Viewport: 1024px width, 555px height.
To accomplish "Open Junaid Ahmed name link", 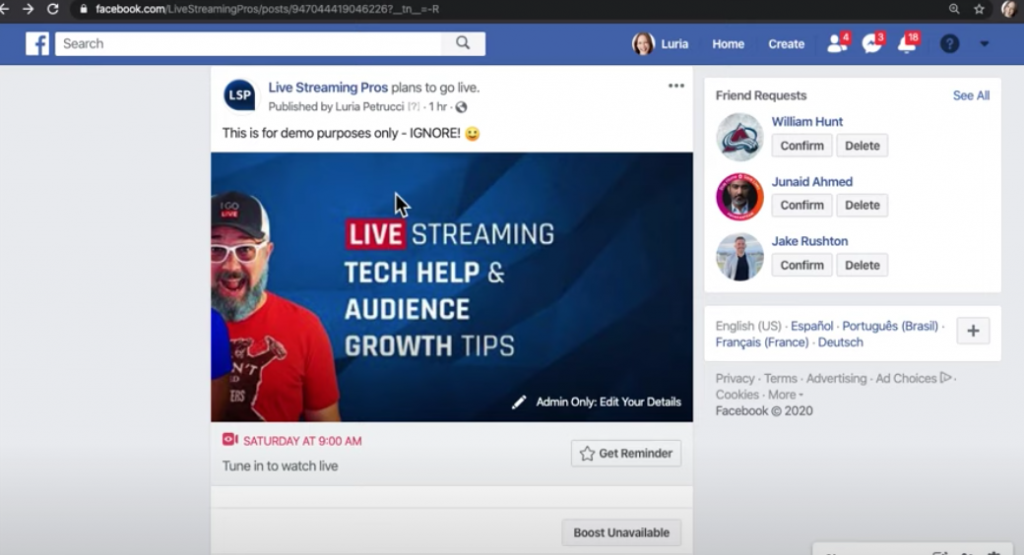I will [812, 182].
